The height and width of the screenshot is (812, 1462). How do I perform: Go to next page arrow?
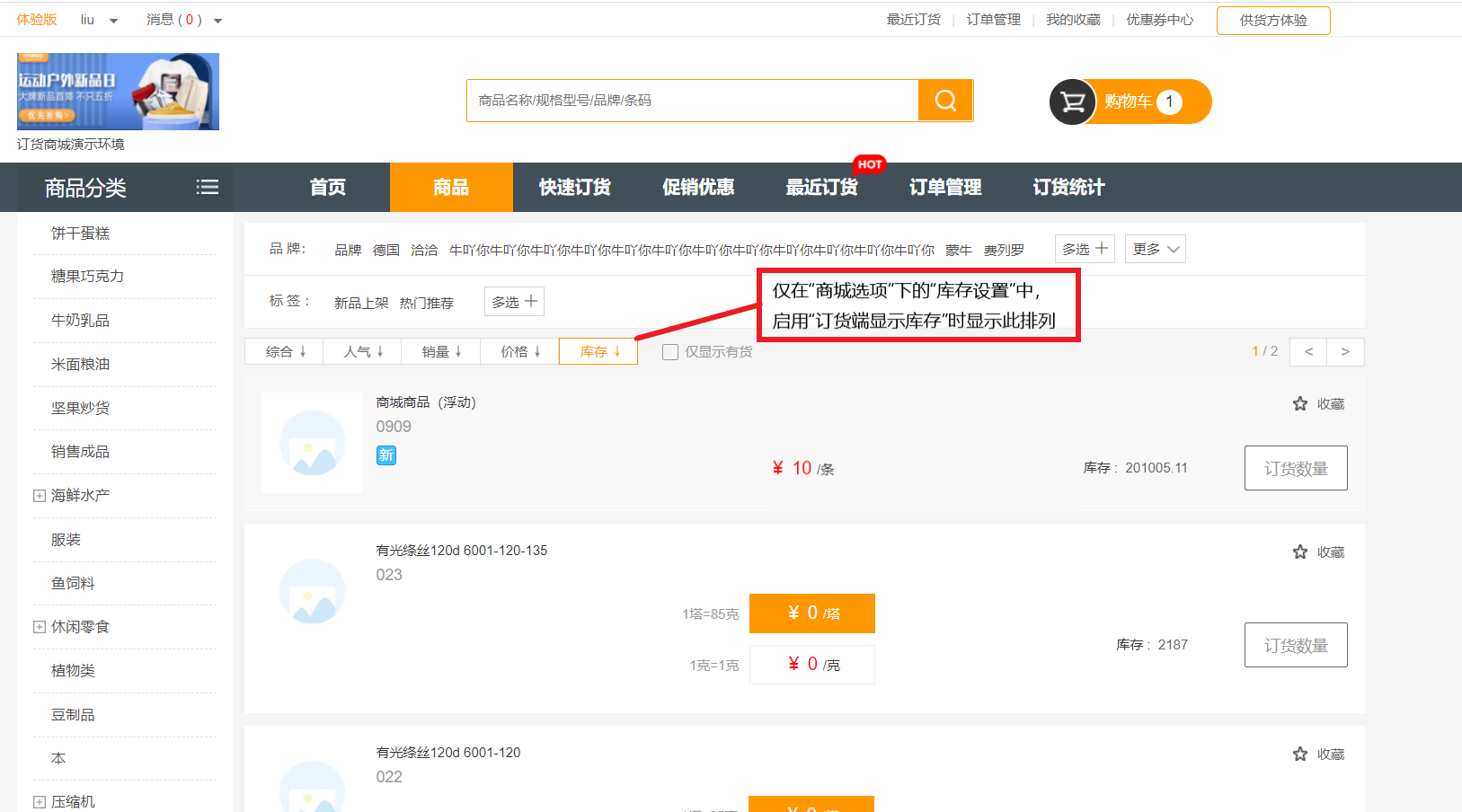1345,351
